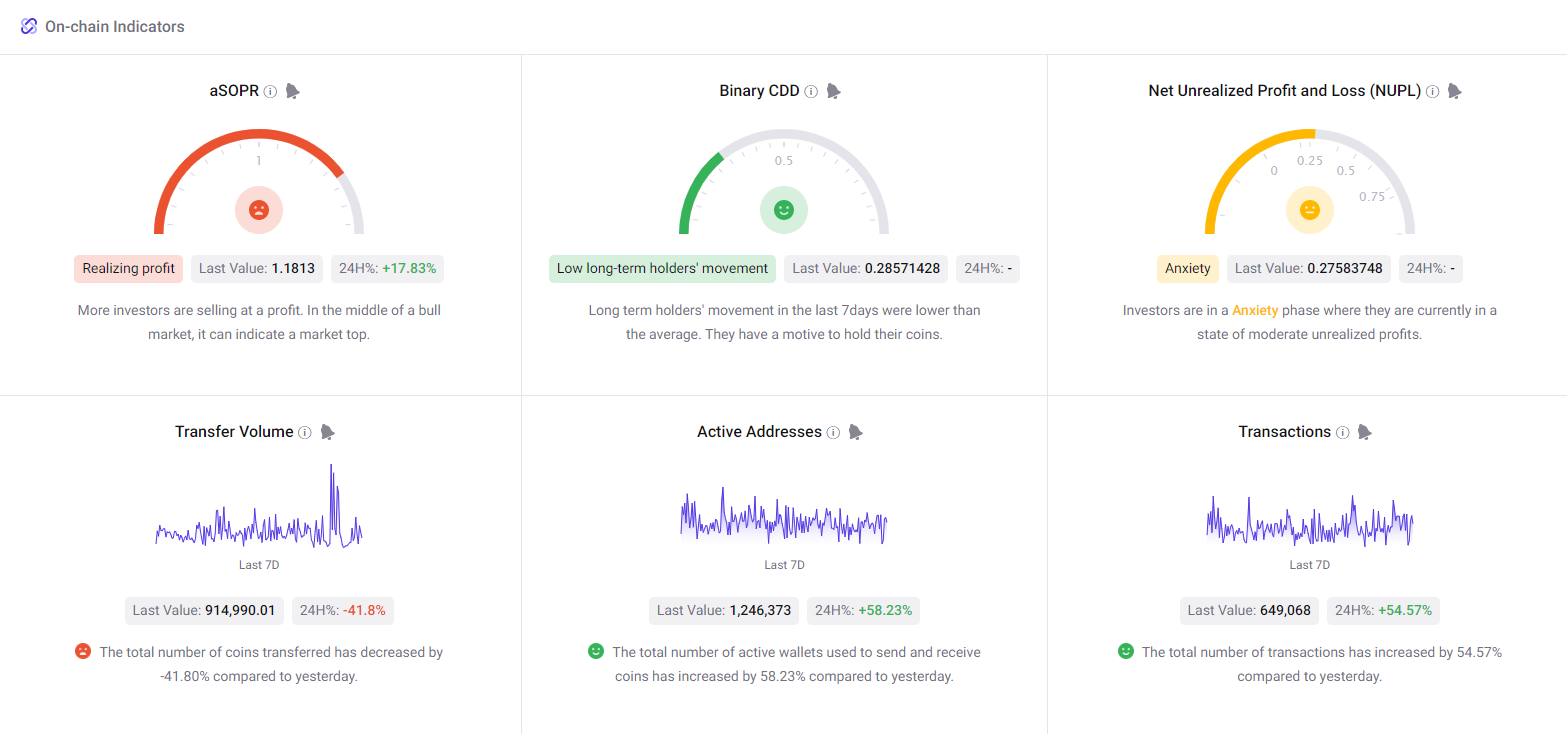
Task: Open the Active Addresses info icon
Action: coord(832,432)
